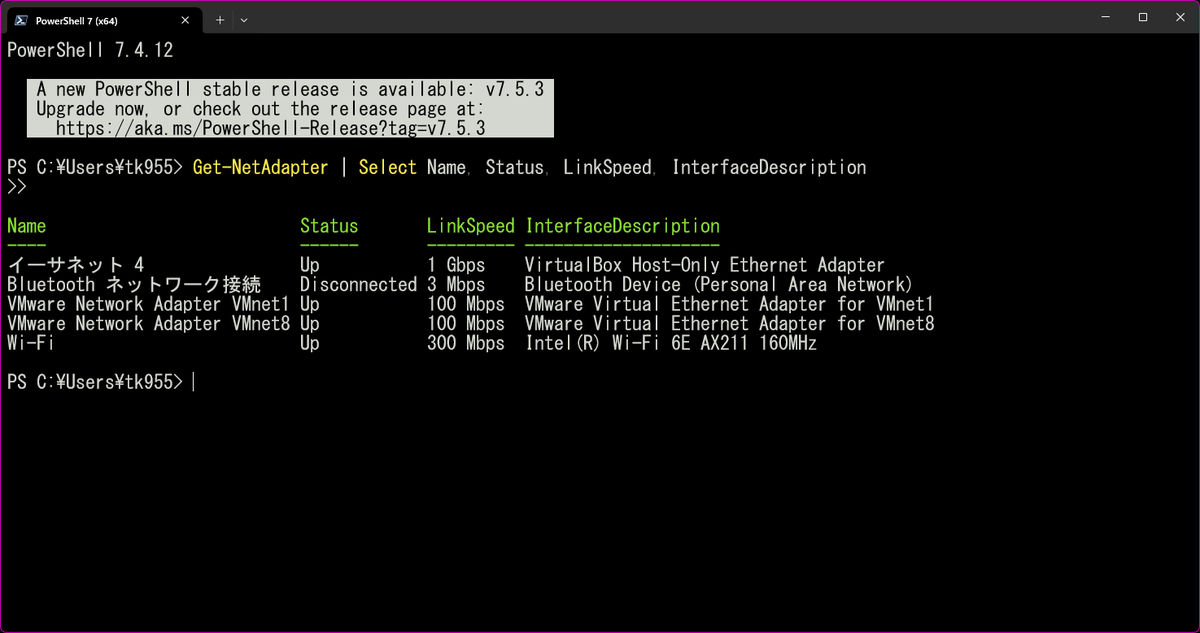The image size is (1200, 633).
Task: Click the Get-NetAdapter command text
Action: [x=267, y=167]
